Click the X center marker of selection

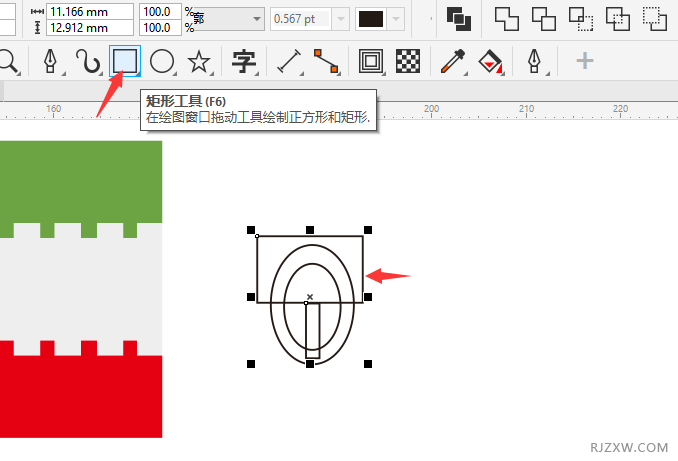click(310, 297)
